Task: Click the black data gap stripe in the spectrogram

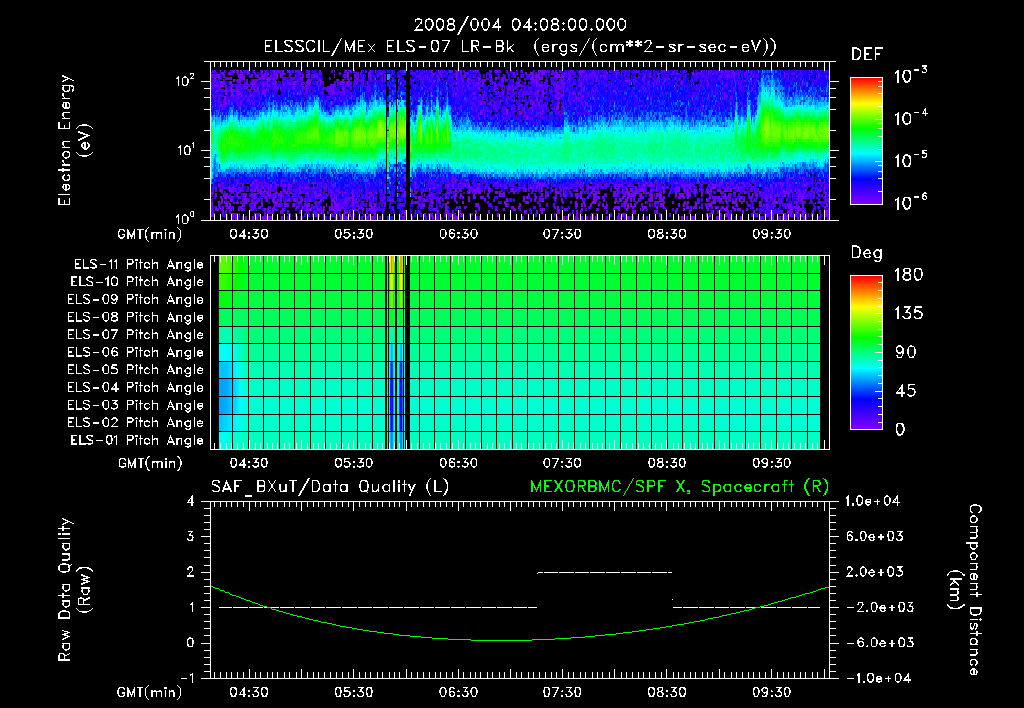Action: pyautogui.click(x=408, y=144)
